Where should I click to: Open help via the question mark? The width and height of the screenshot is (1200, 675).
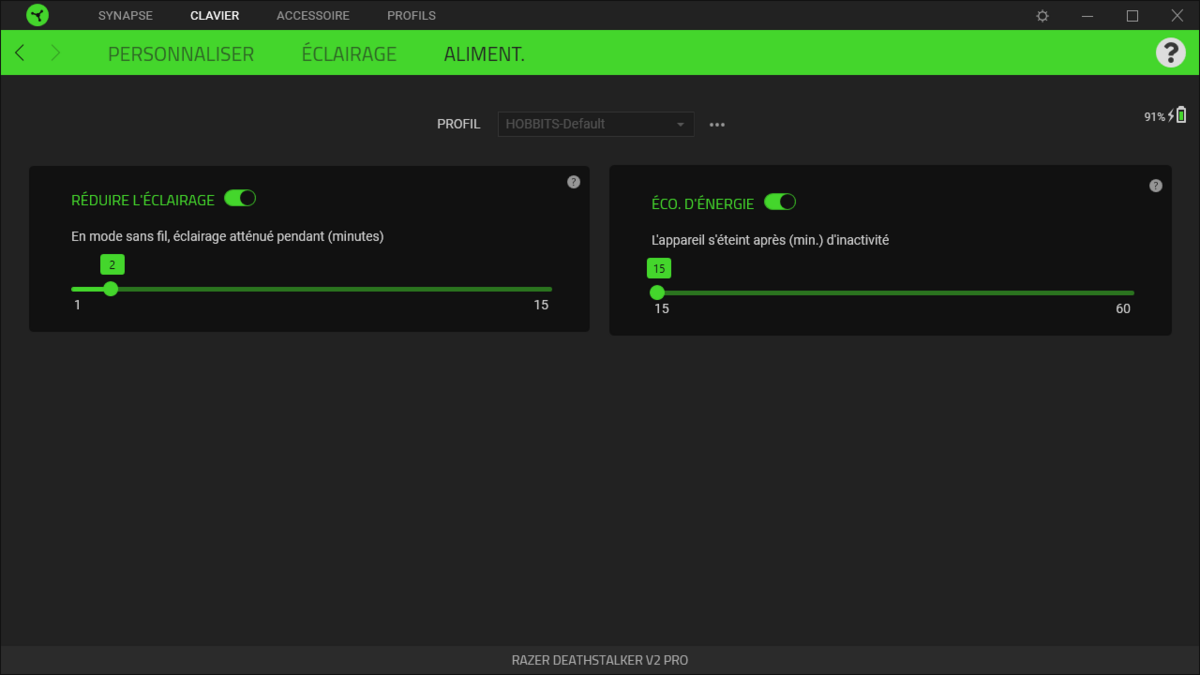point(1170,53)
